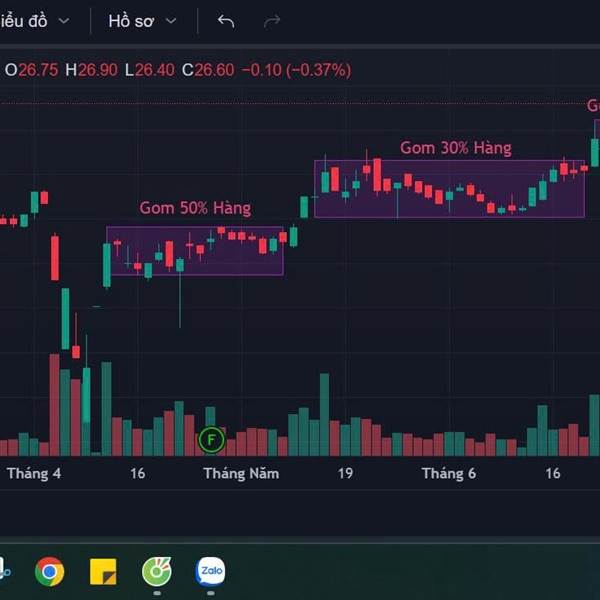
Task: Open Google Chrome from the taskbar
Action: [49, 571]
